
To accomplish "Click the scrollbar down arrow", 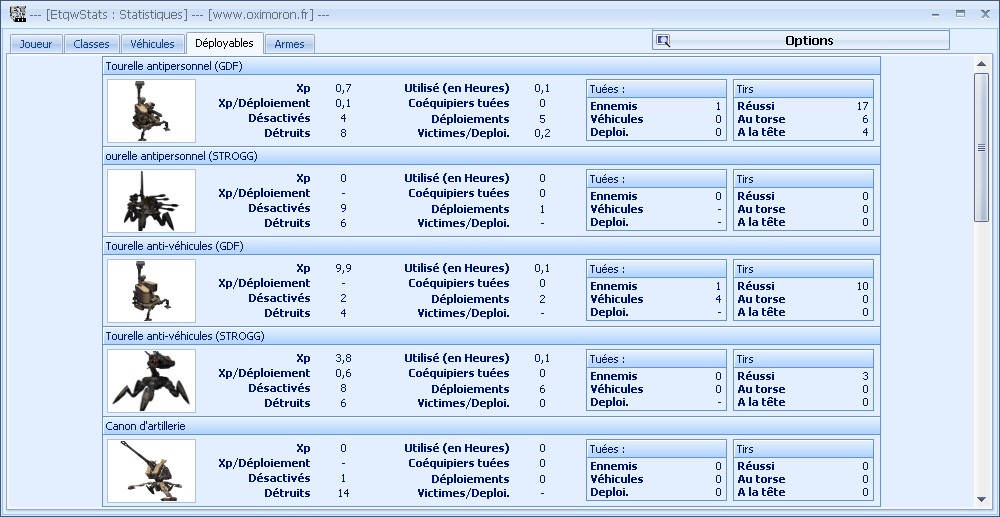I will 981,499.
